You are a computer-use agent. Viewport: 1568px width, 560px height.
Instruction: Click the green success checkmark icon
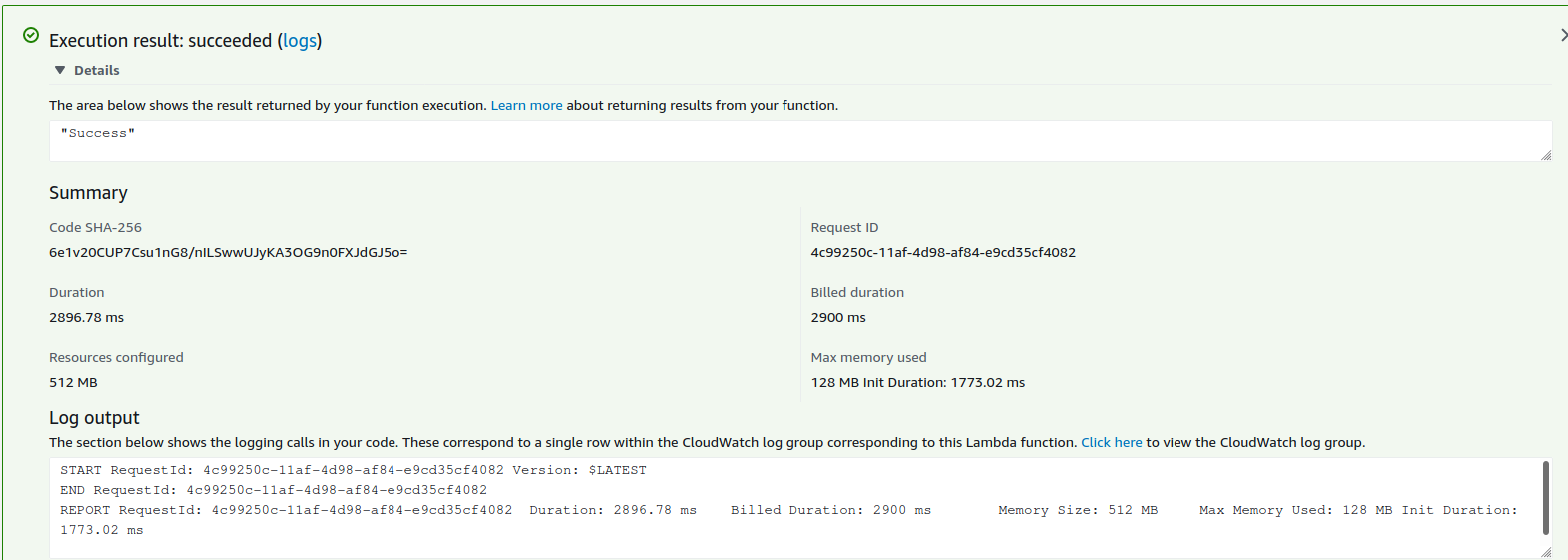click(x=31, y=37)
